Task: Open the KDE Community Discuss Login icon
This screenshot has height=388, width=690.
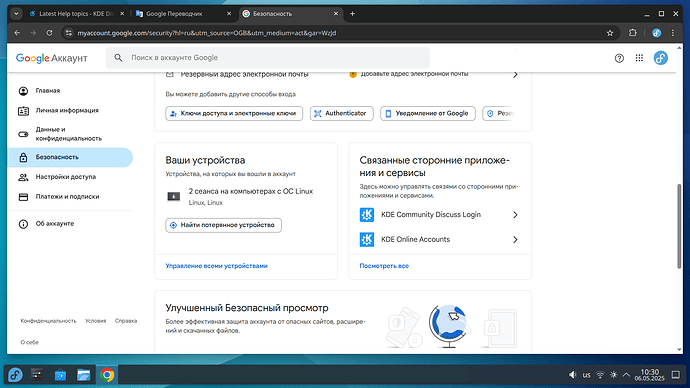Action: 367,215
